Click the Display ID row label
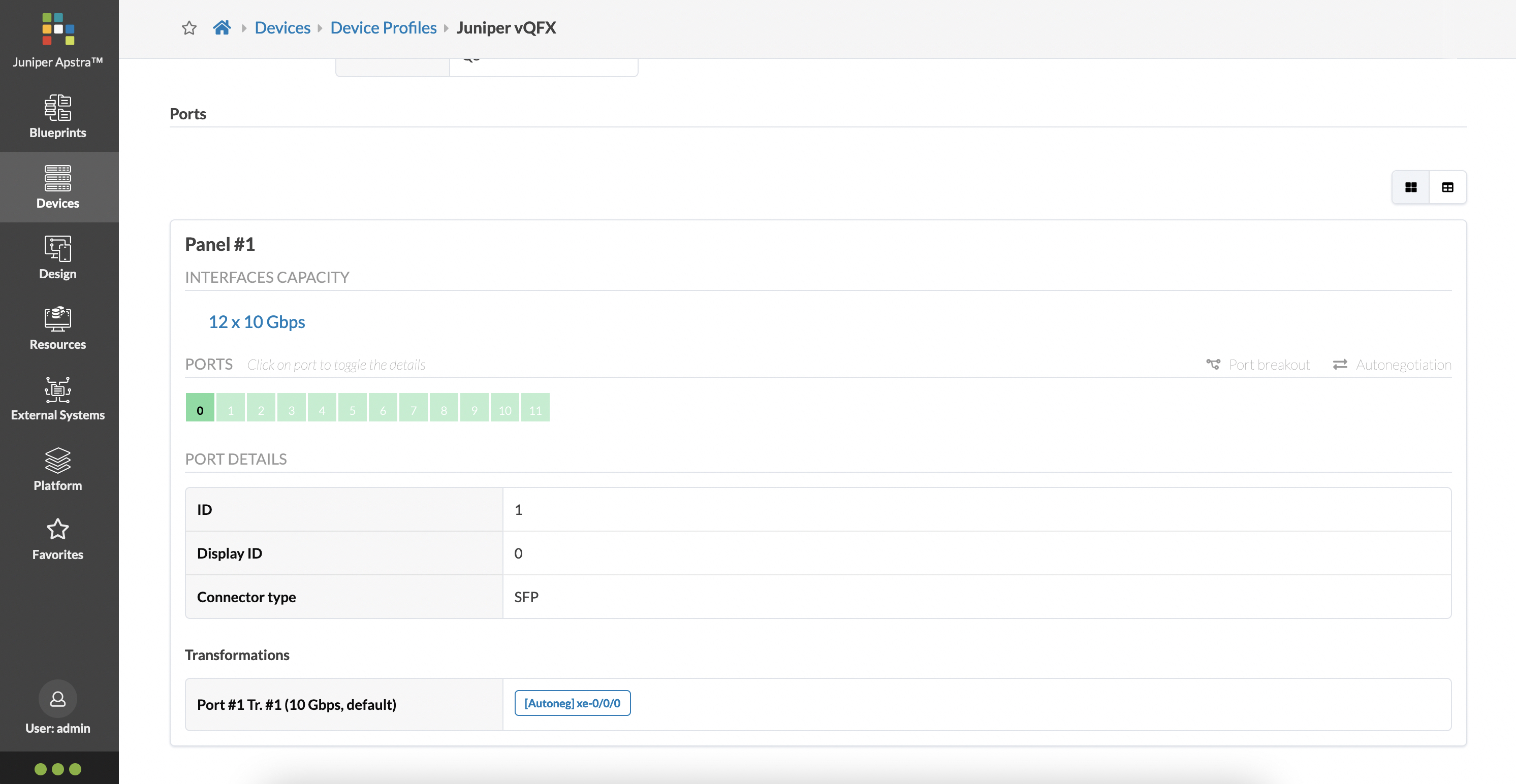 [x=230, y=553]
